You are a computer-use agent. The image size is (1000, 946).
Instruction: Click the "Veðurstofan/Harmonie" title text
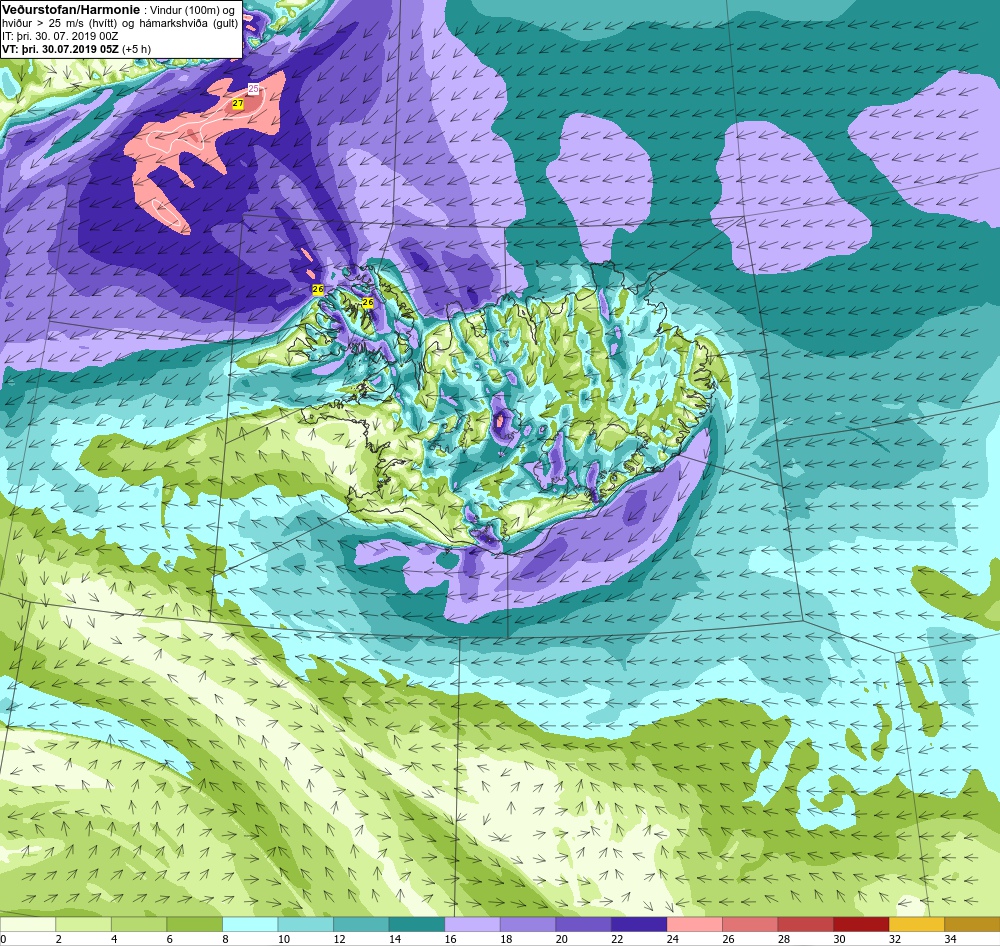[70, 10]
